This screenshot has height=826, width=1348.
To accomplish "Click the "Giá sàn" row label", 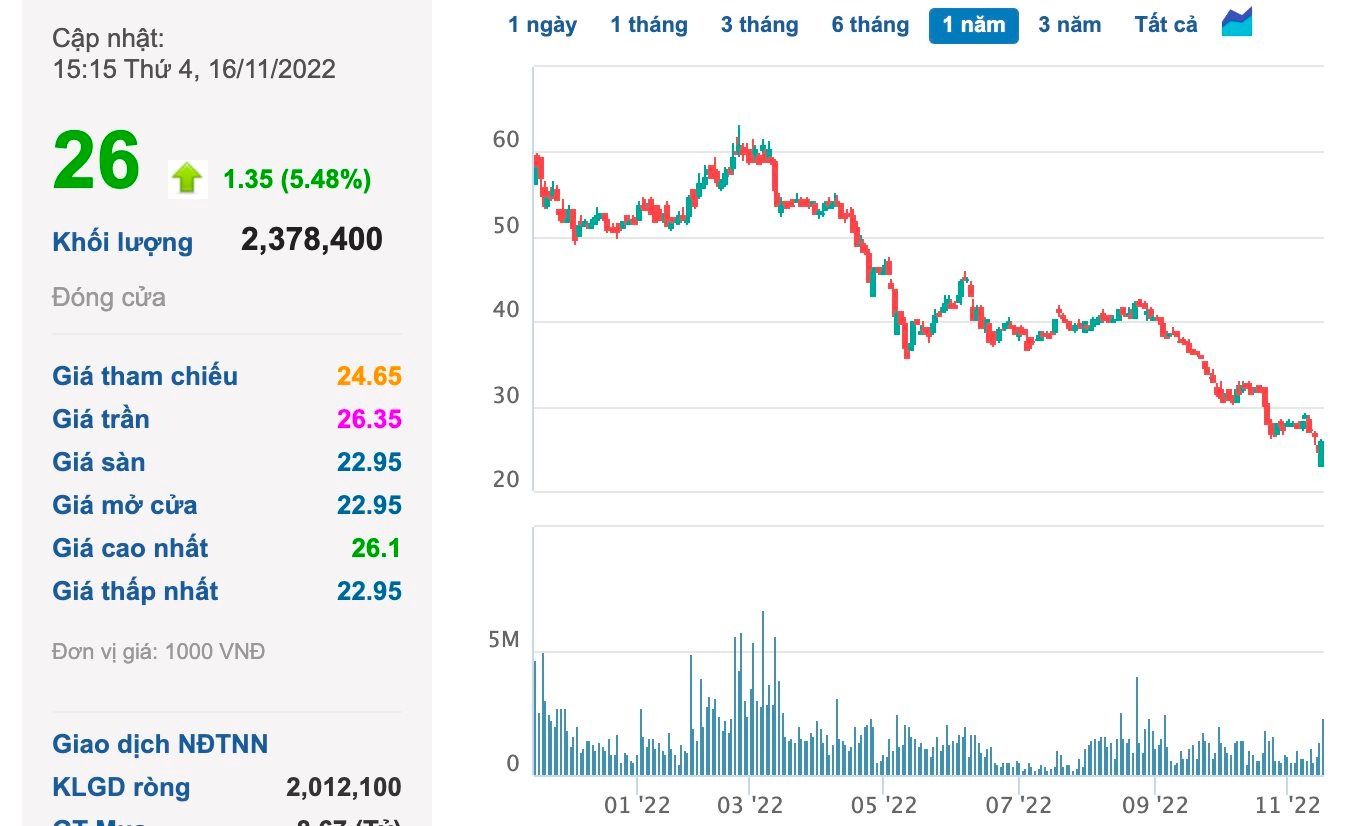I will (99, 462).
